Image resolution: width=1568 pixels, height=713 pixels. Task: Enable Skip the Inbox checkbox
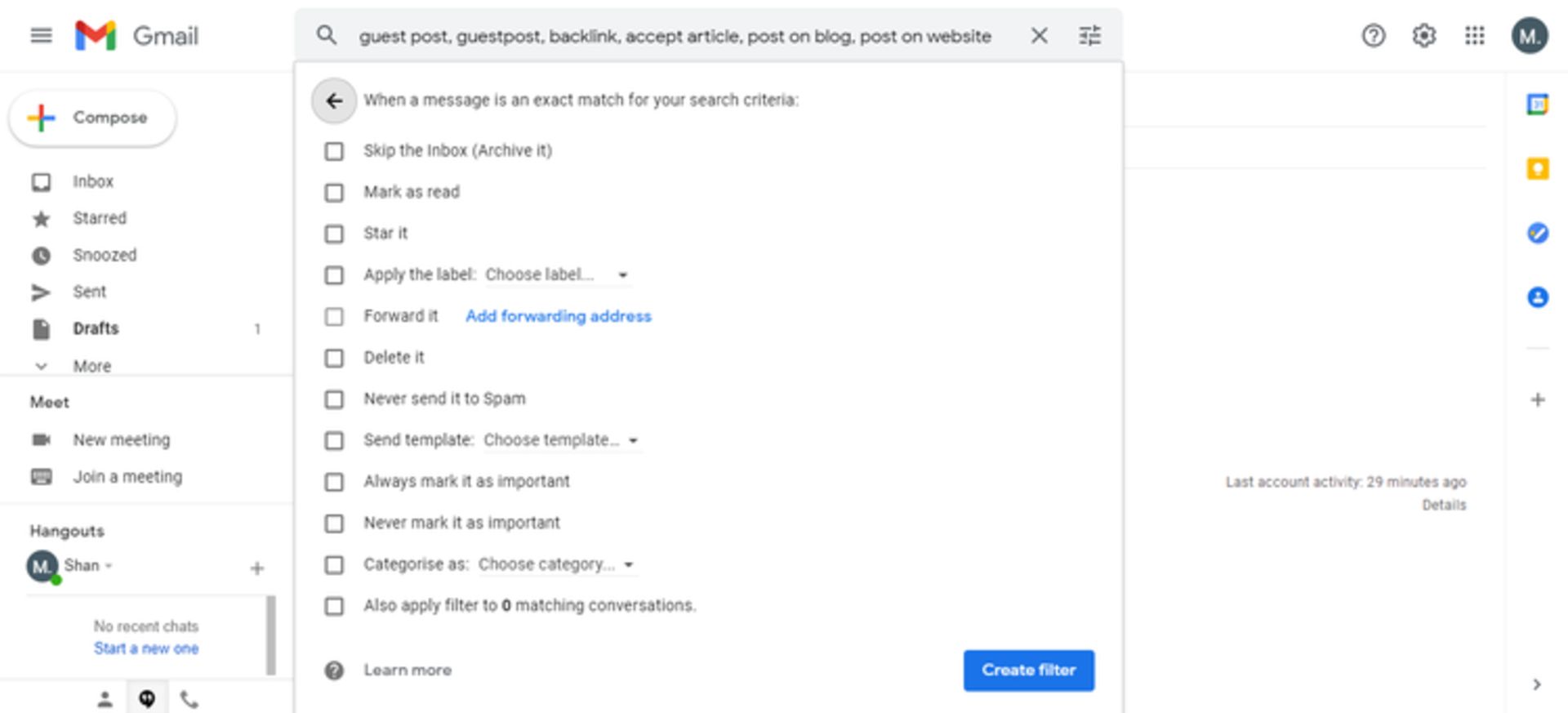point(334,151)
